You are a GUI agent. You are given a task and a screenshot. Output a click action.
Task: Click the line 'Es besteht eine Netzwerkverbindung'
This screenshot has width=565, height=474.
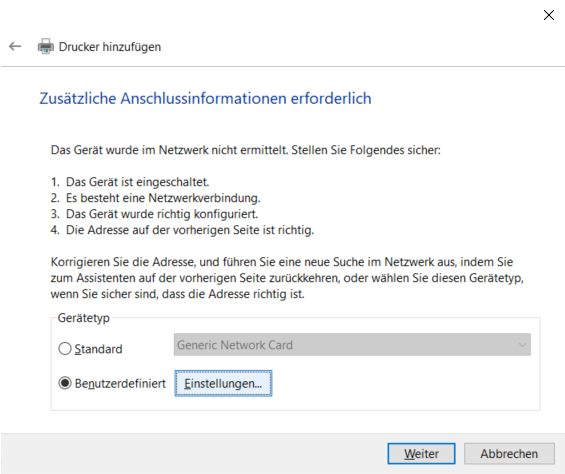[x=155, y=198]
